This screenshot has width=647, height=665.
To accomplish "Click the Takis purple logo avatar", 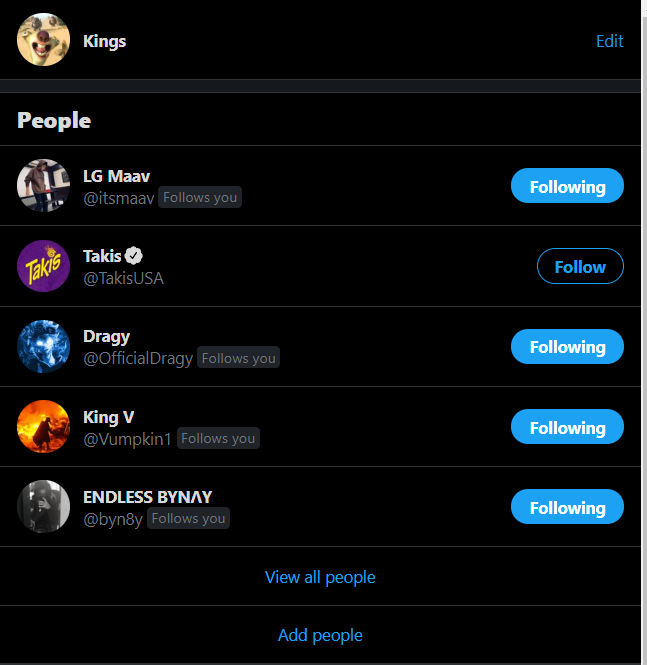I will (43, 266).
